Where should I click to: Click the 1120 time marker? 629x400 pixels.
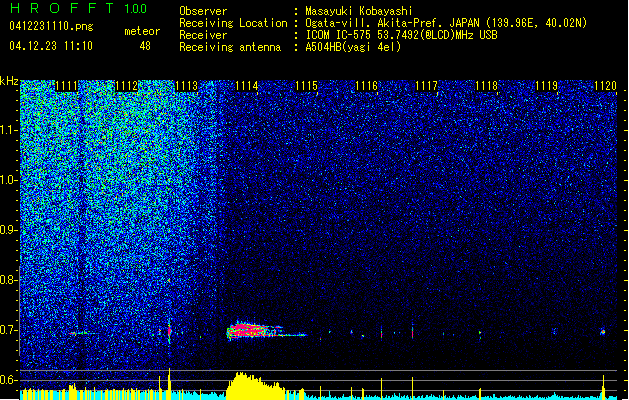pos(605,86)
